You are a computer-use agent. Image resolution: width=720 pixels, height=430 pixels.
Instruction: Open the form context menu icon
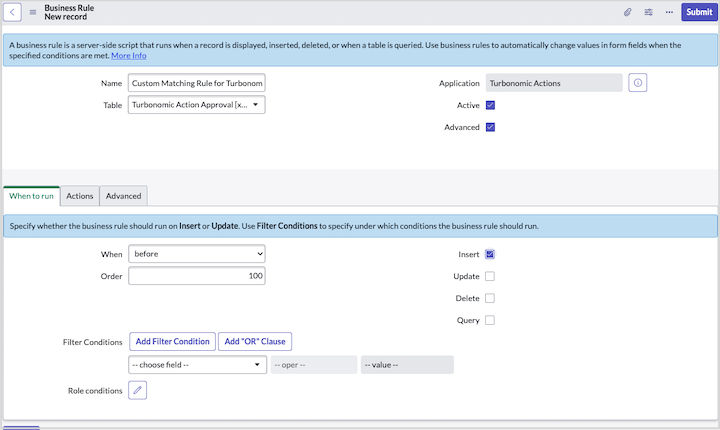pyautogui.click(x=33, y=12)
